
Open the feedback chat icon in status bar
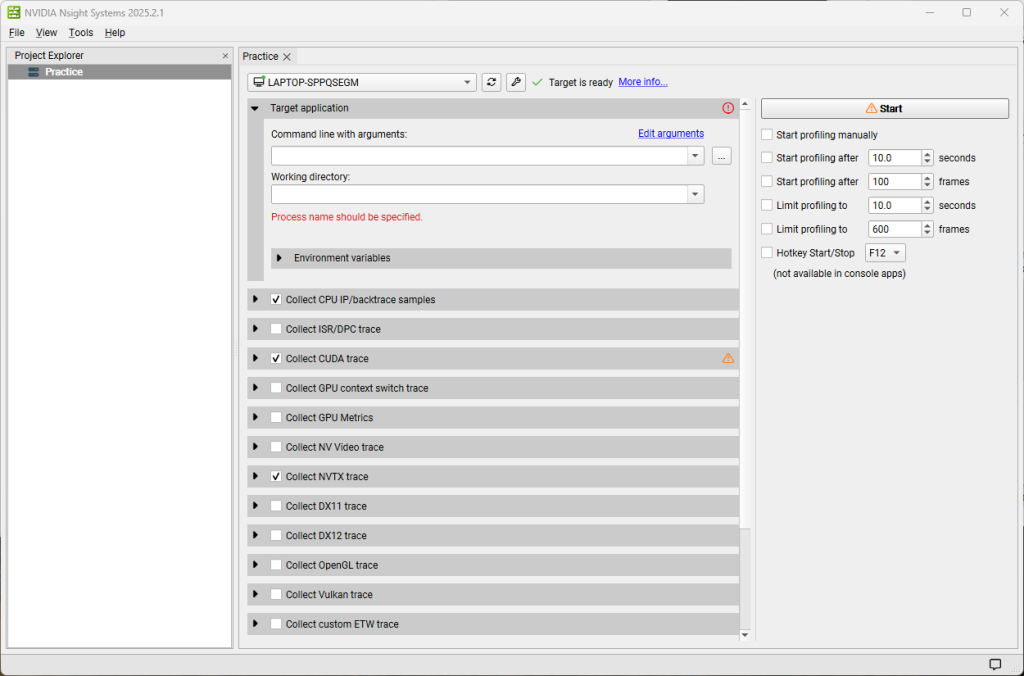[x=995, y=664]
